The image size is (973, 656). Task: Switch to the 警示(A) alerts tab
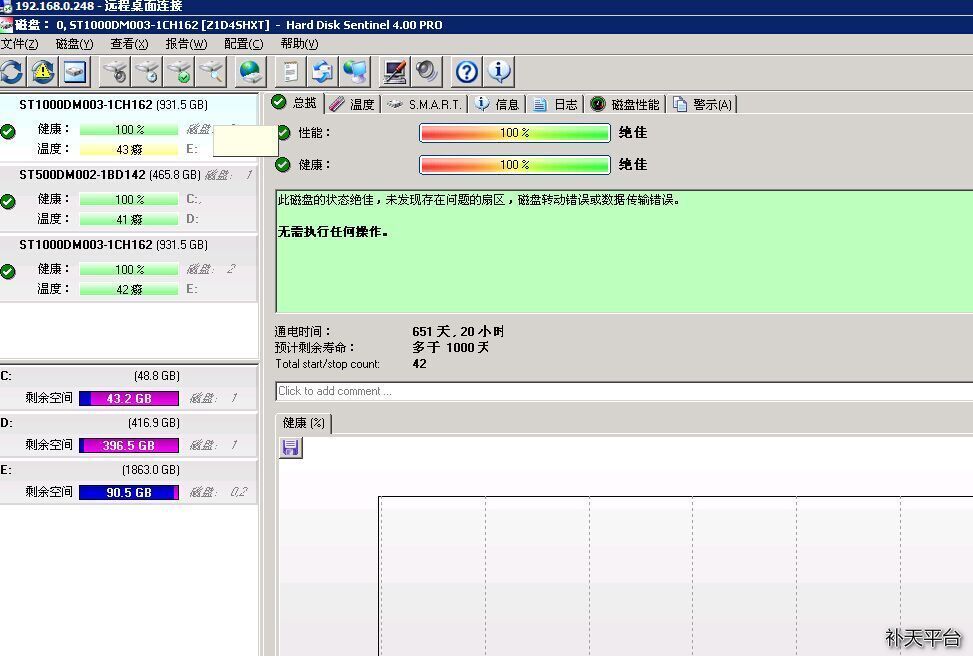point(702,105)
